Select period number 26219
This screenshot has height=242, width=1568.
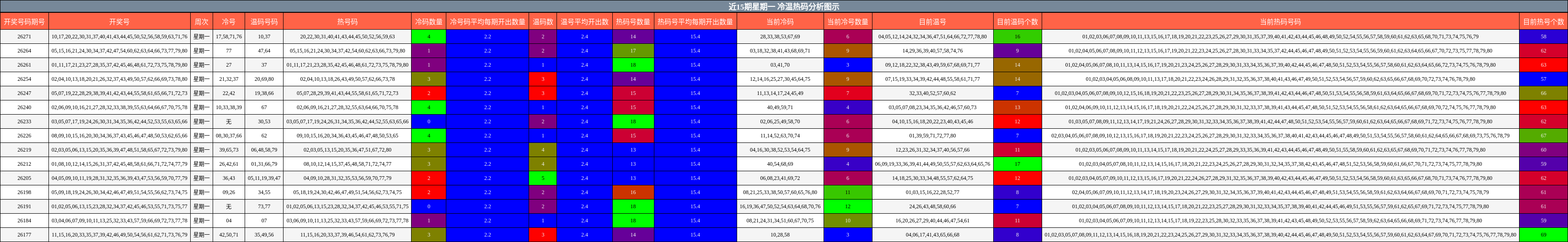[24, 150]
